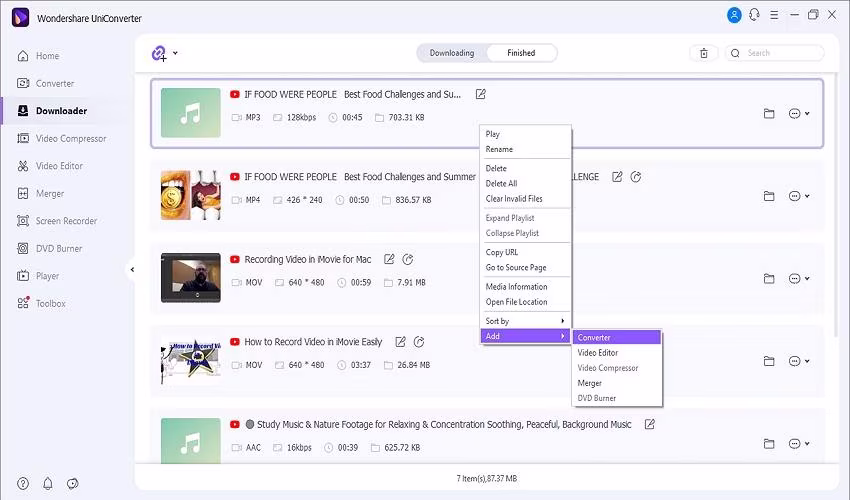
Task: Click rename icon for Study Music item
Action: tap(649, 424)
